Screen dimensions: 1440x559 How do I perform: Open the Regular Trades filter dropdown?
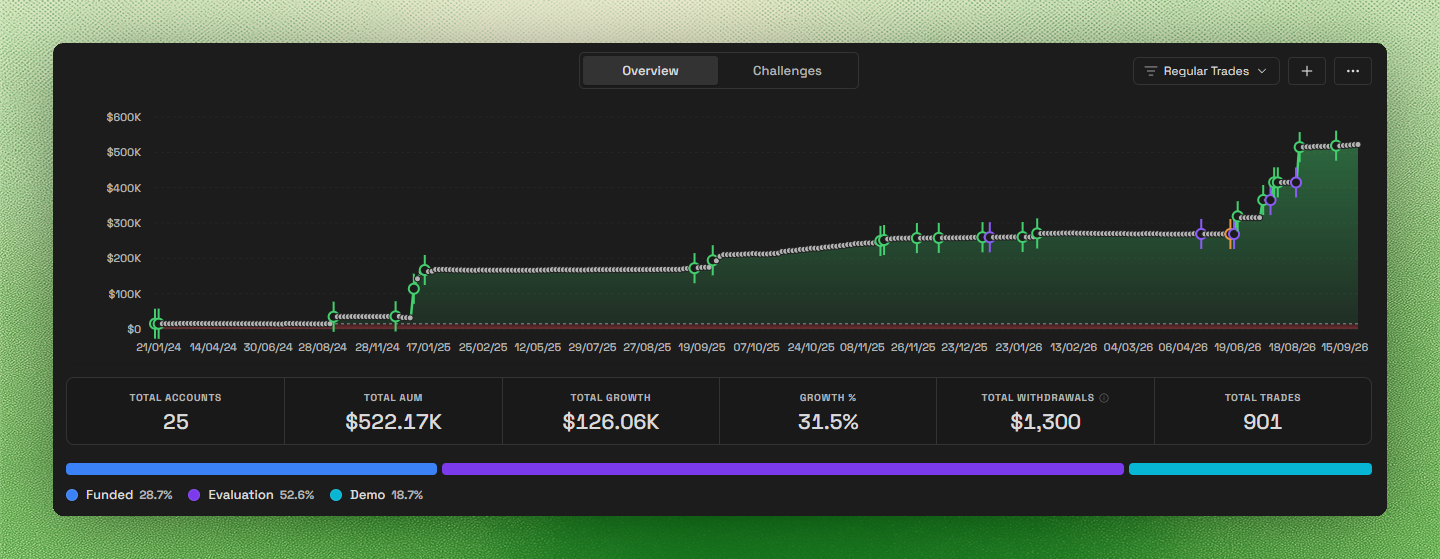pyautogui.click(x=1206, y=71)
